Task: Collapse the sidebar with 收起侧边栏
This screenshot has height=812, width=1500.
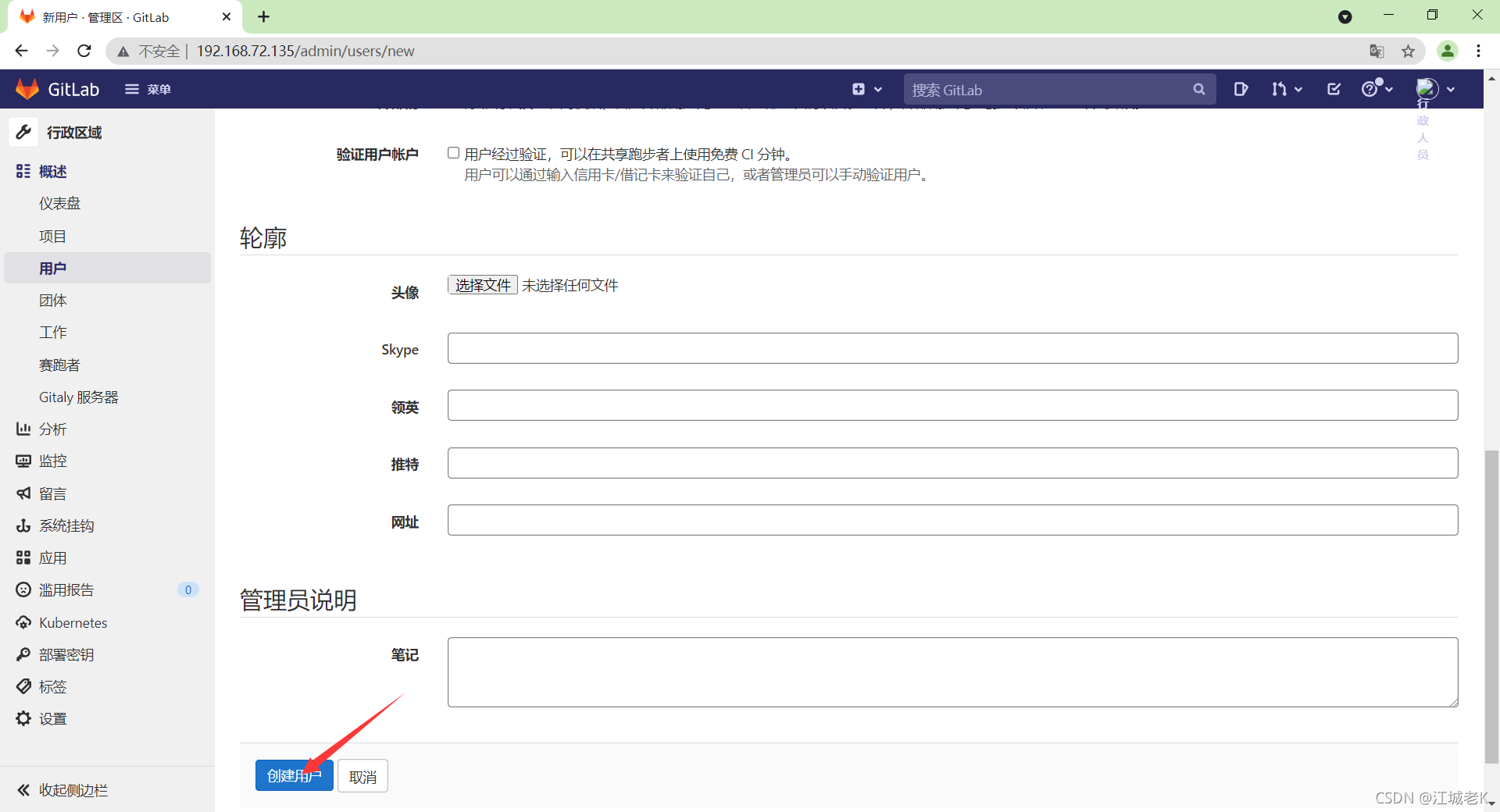Action: point(62,790)
